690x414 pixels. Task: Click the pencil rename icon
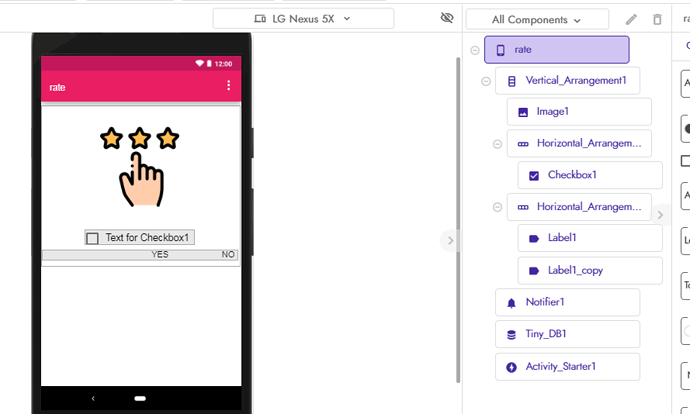pos(631,19)
